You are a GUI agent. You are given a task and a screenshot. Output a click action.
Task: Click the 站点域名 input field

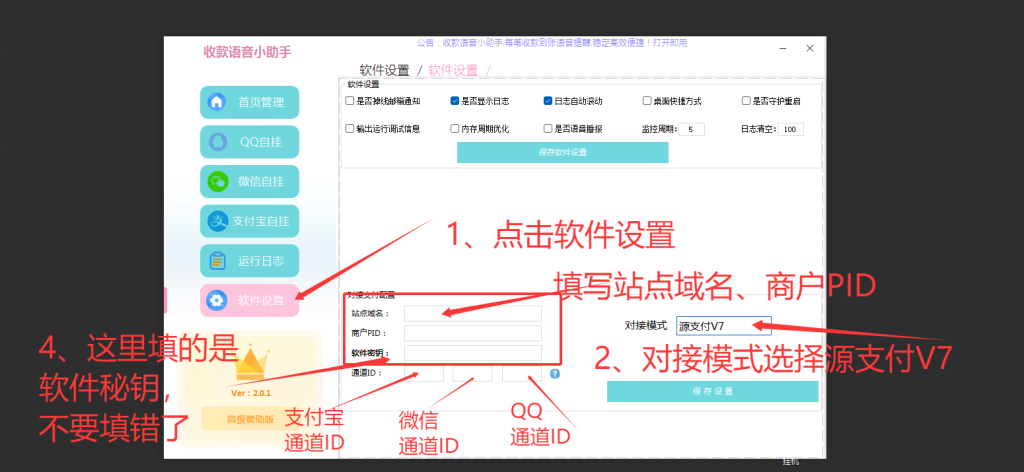click(x=472, y=313)
